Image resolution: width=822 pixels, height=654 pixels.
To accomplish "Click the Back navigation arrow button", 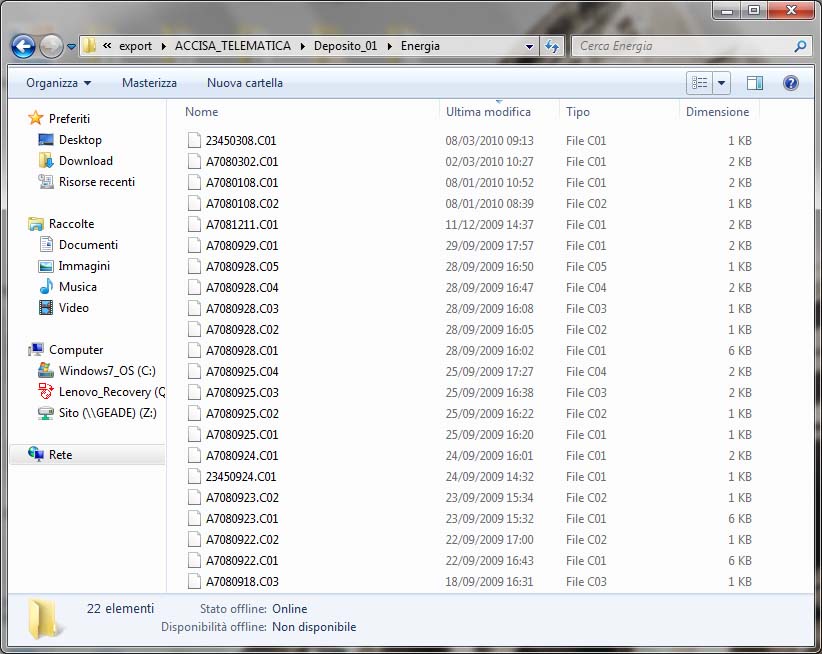I will coord(23,46).
